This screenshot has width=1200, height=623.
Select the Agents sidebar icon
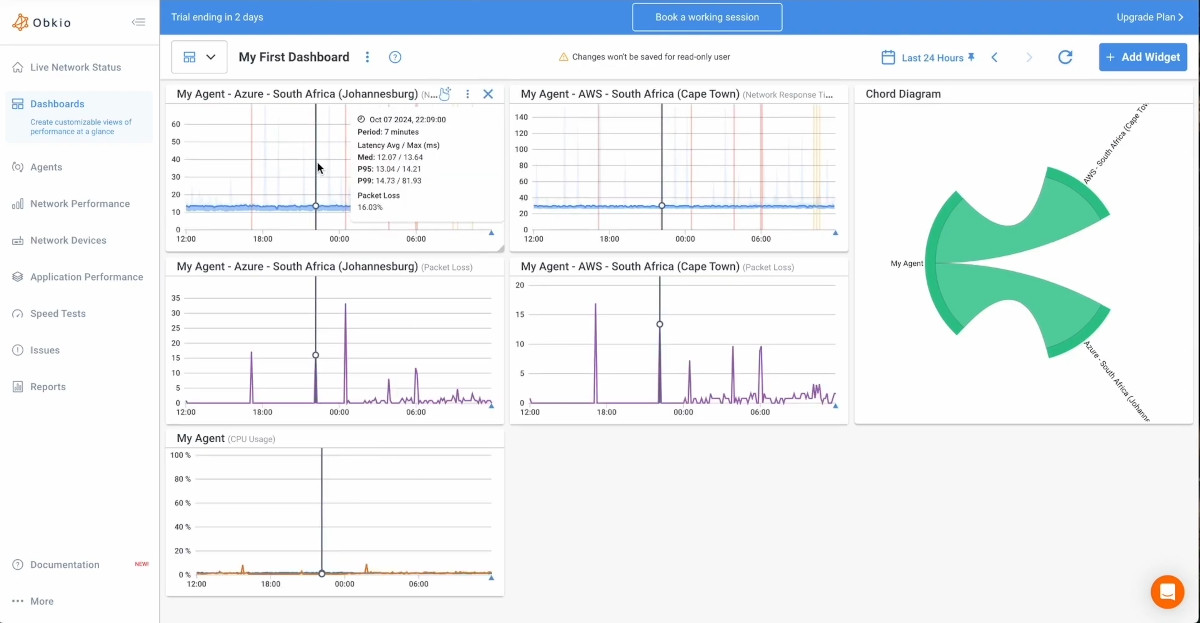pos(46,167)
